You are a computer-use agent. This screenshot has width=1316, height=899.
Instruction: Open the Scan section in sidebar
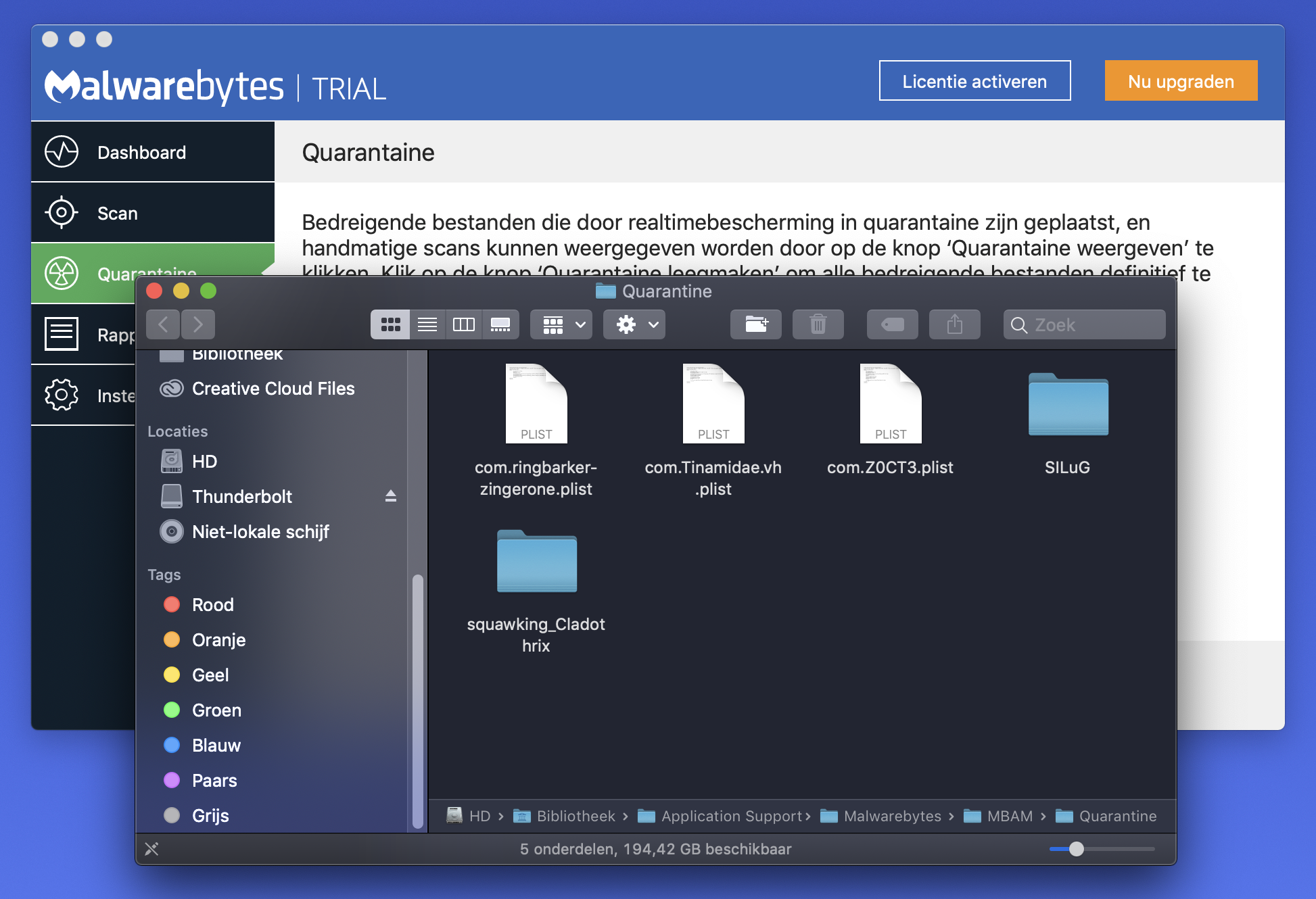click(118, 213)
